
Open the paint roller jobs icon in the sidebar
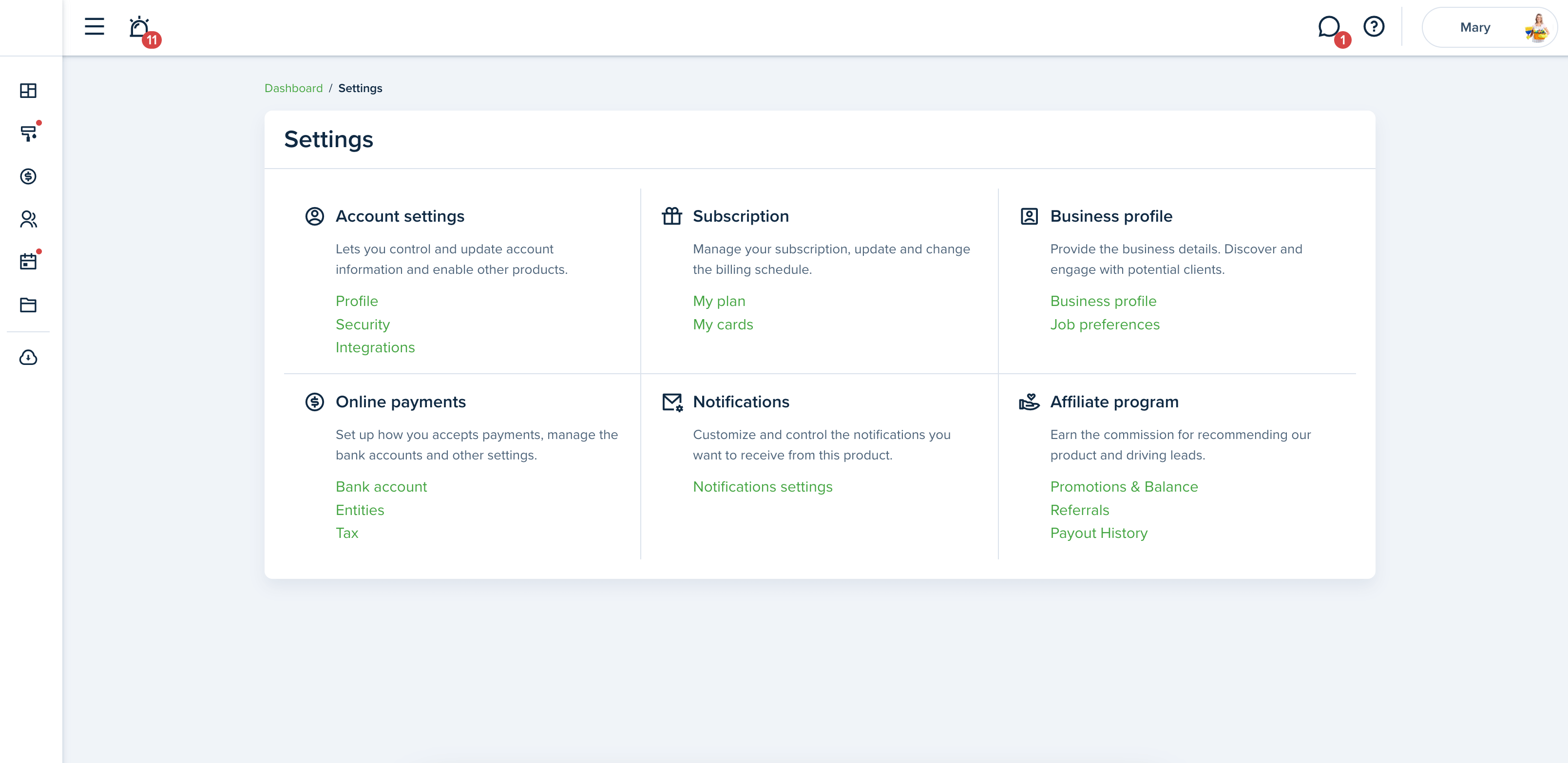(28, 133)
